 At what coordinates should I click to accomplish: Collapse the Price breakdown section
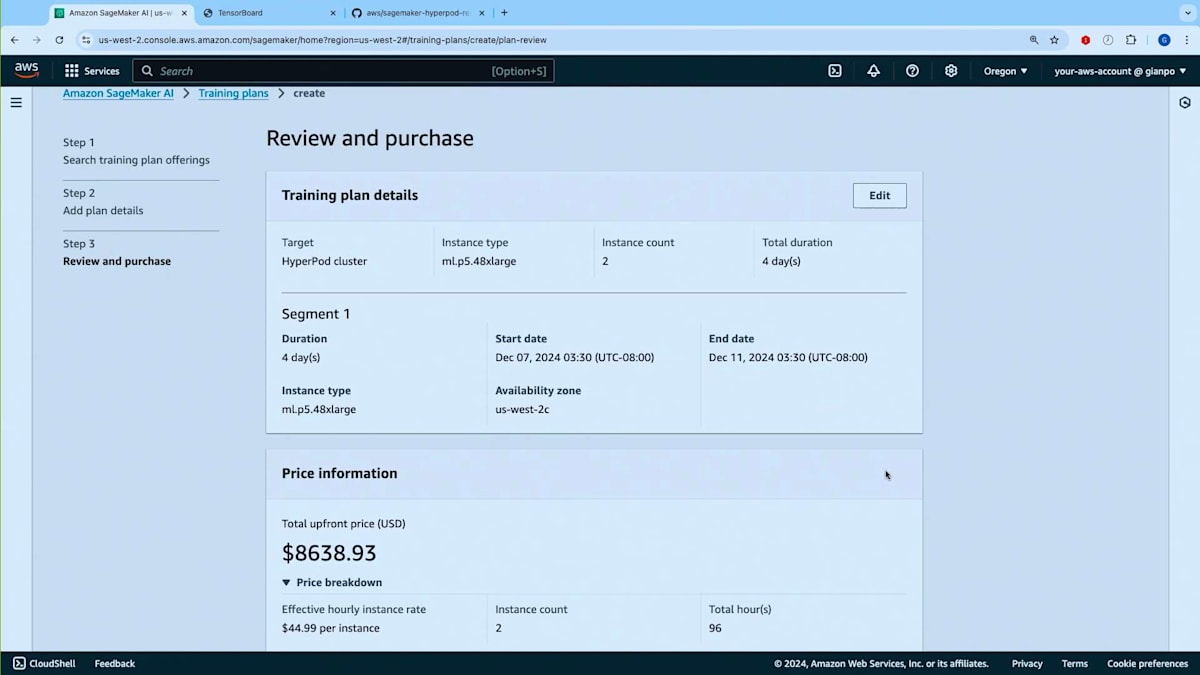pos(332,582)
